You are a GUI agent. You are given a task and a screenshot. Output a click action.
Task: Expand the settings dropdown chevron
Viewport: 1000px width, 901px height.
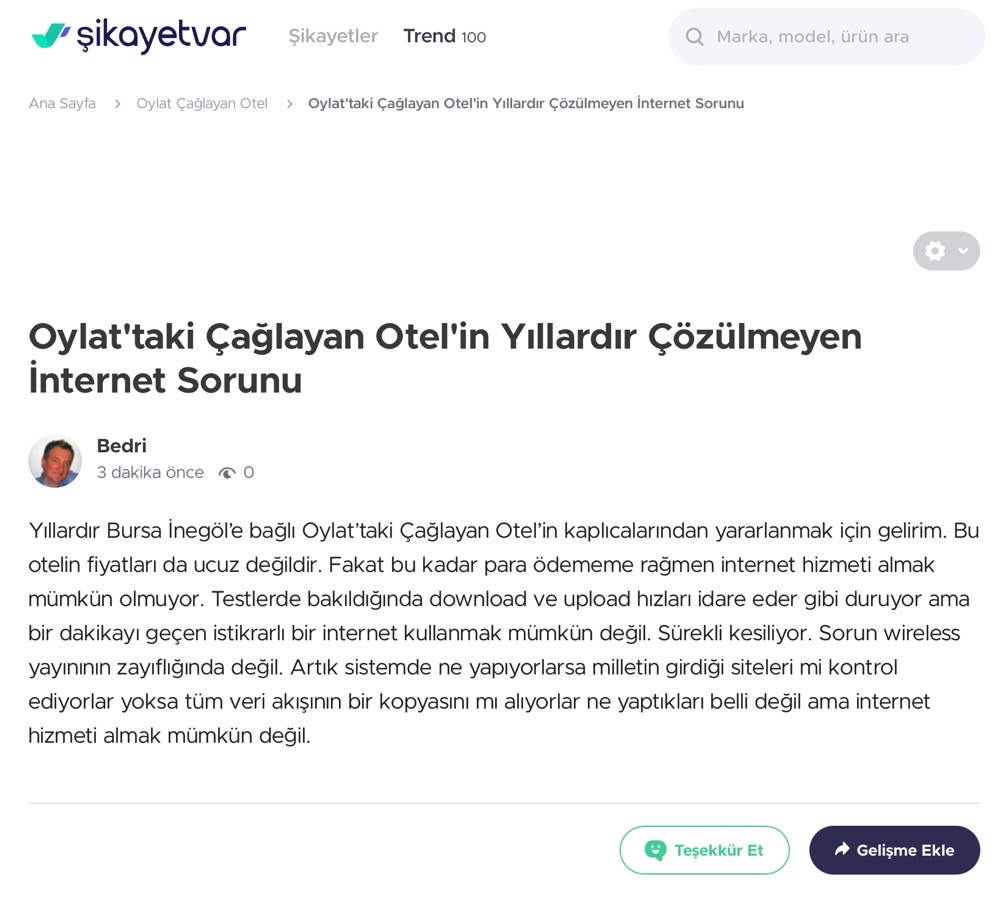click(963, 251)
